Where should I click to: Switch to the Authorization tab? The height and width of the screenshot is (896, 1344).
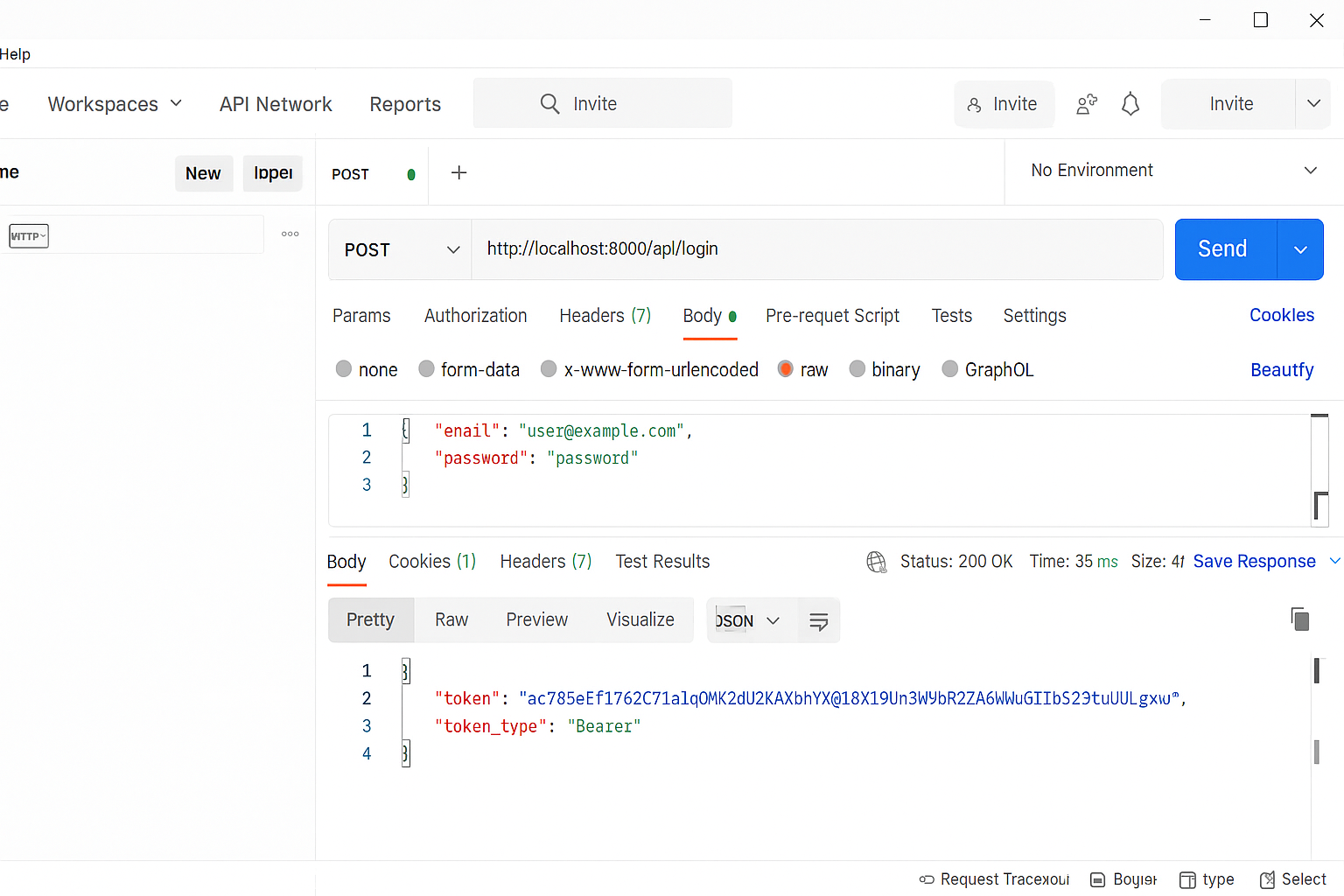pyautogui.click(x=475, y=316)
